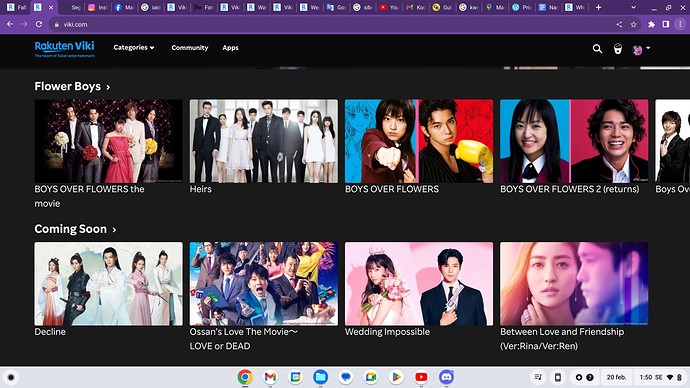Close the active Viki tab
Screen dimensions: 690x388
[x=51, y=7]
